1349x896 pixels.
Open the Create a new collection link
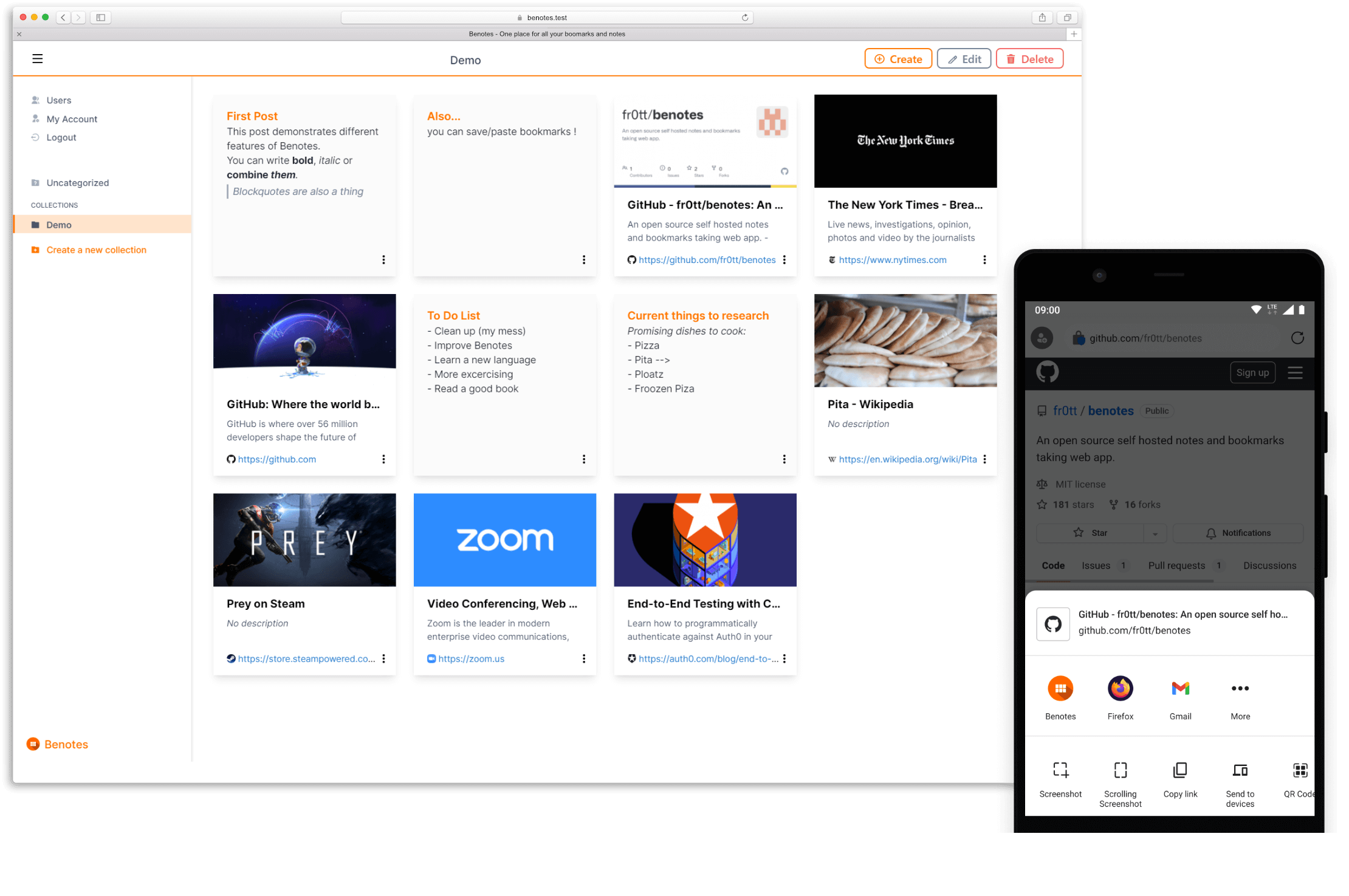tap(97, 249)
